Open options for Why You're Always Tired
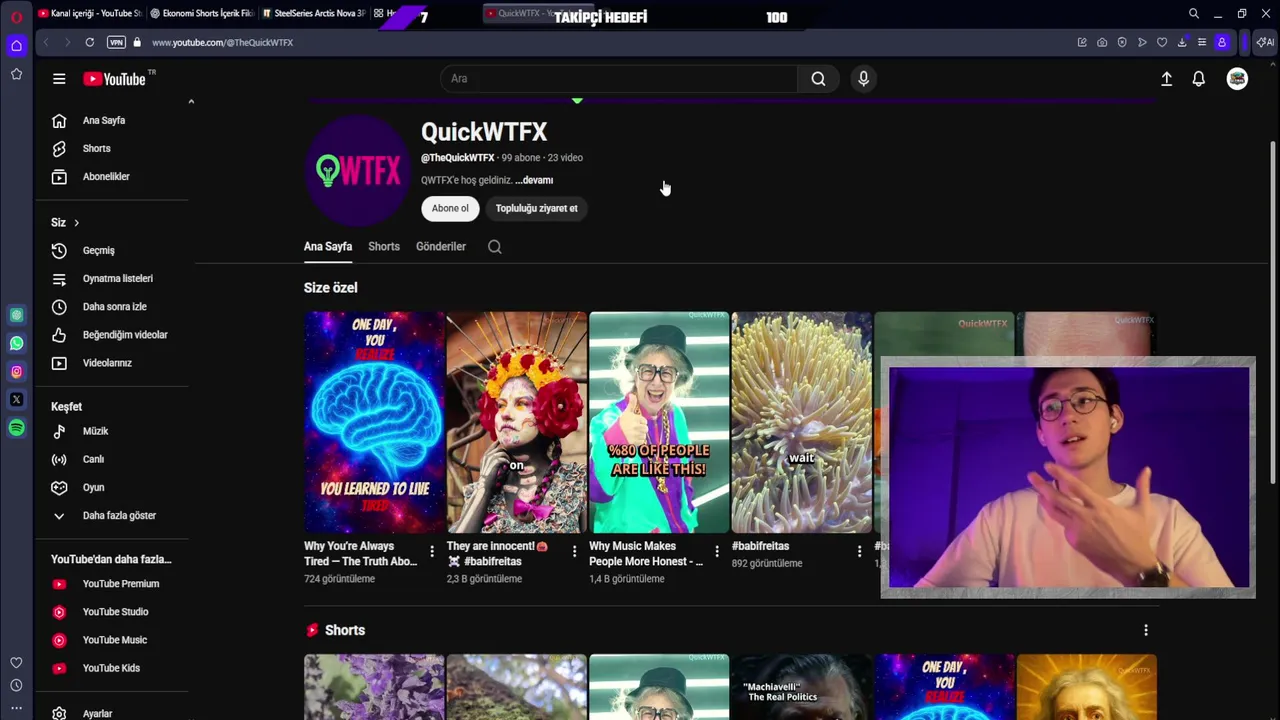 point(432,551)
